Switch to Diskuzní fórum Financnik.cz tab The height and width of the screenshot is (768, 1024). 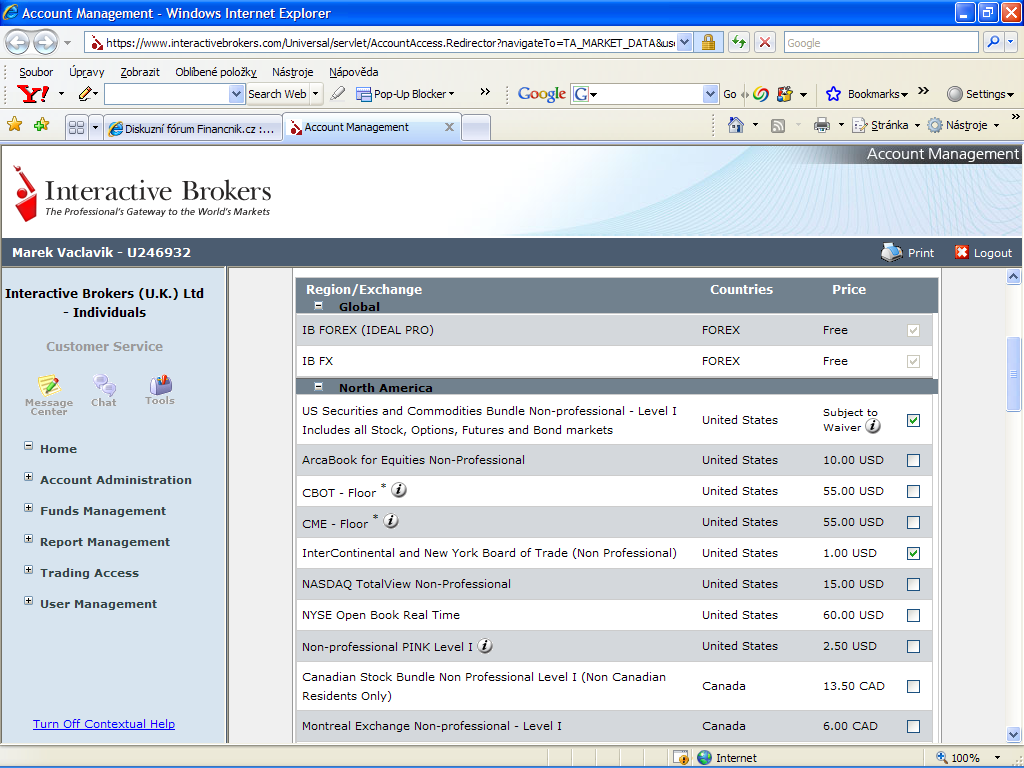[x=193, y=128]
